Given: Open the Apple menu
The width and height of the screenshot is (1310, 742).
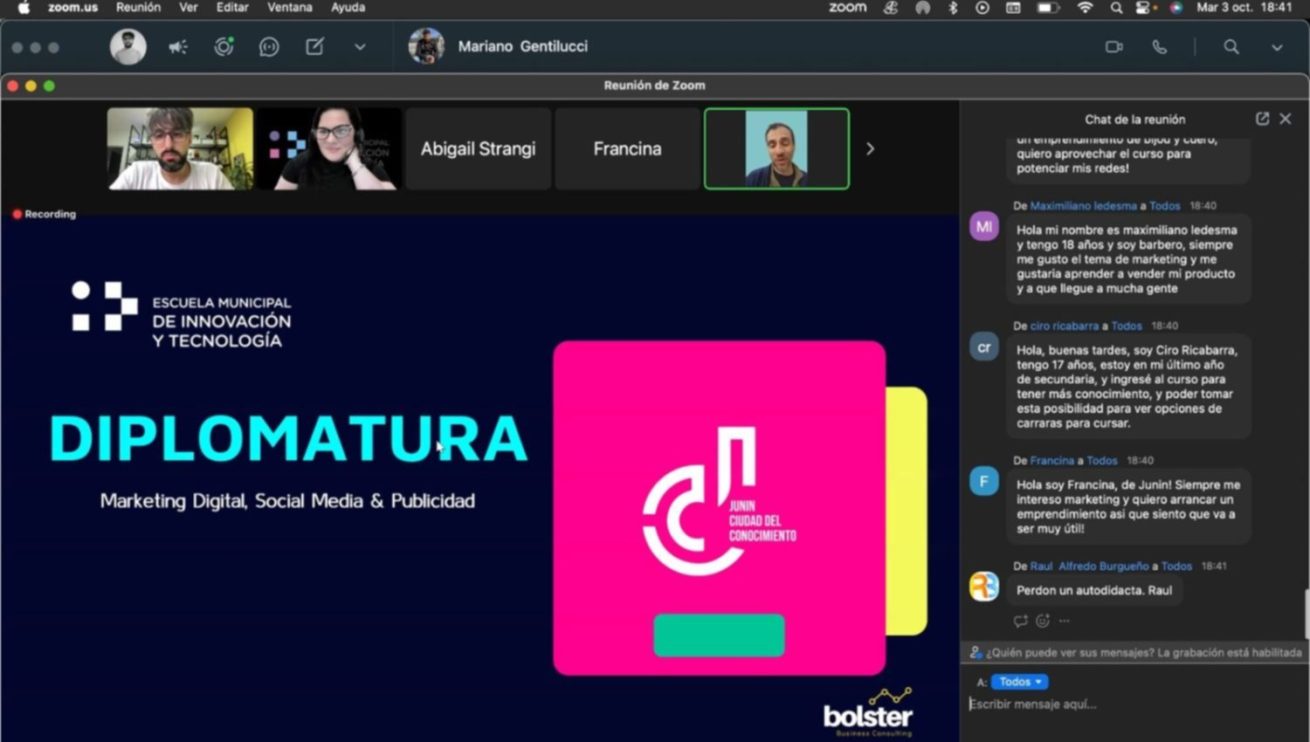Looking at the screenshot, I should [24, 7].
